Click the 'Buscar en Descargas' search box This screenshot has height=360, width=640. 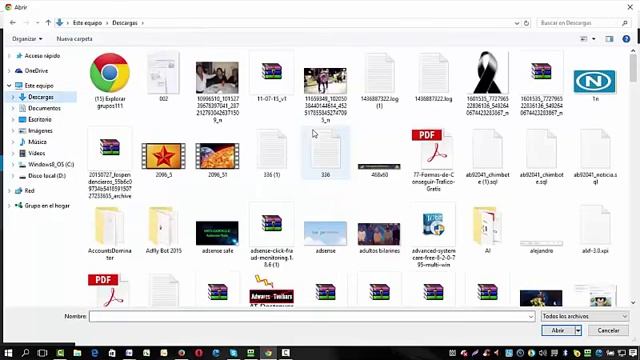pyautogui.click(x=580, y=23)
